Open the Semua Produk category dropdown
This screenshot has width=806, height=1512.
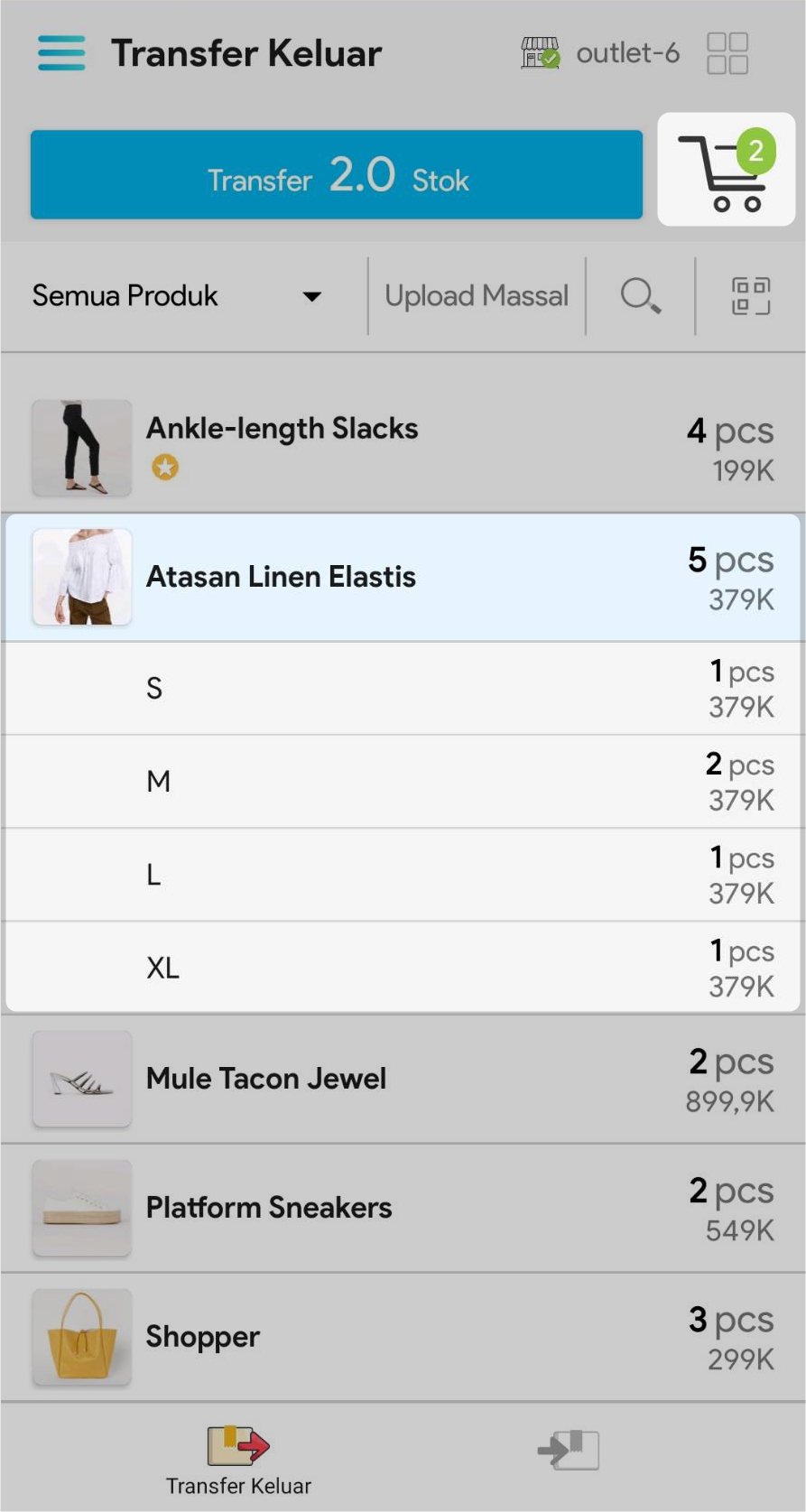[x=177, y=296]
